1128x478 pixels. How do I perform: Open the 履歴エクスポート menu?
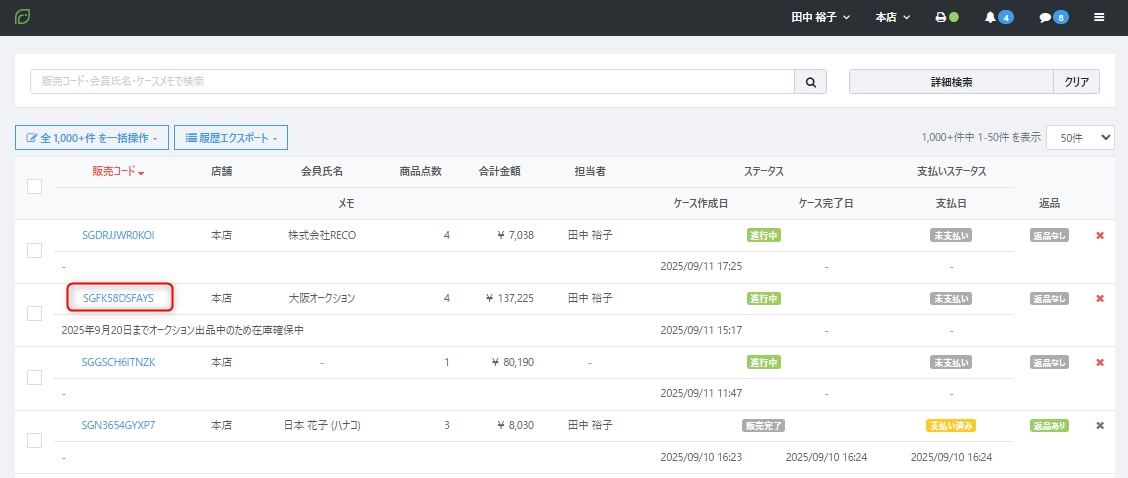230,137
